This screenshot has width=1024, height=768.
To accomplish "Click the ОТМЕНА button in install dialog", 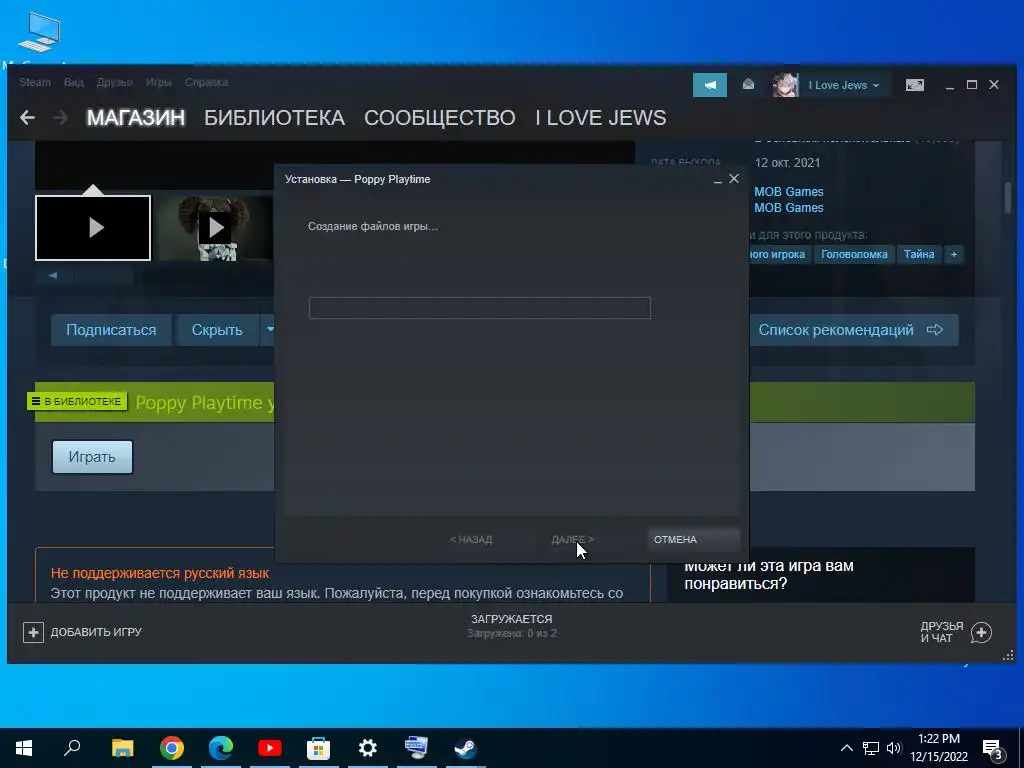I will pyautogui.click(x=694, y=539).
